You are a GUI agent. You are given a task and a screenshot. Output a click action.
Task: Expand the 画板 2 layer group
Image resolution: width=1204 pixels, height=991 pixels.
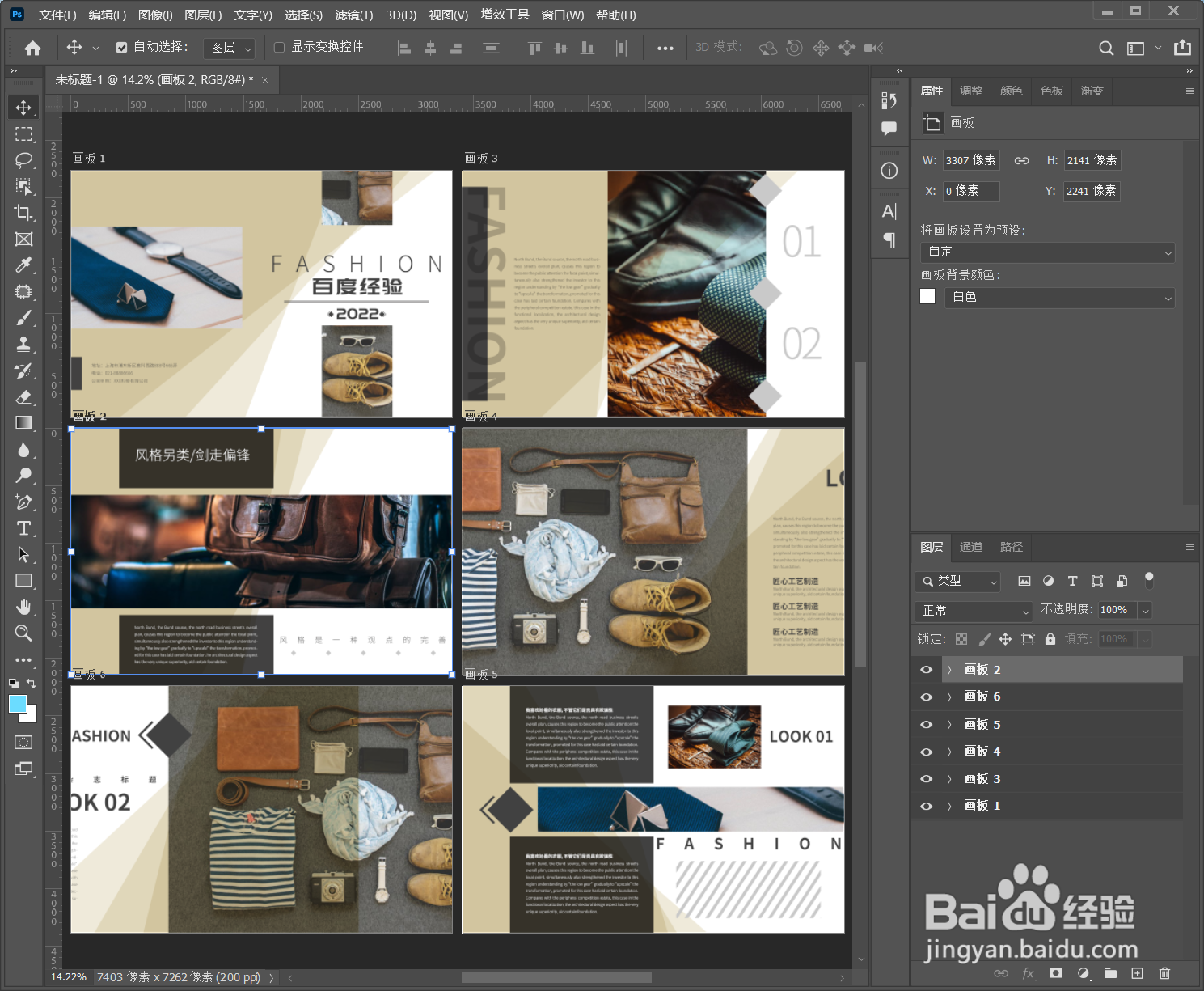point(949,670)
